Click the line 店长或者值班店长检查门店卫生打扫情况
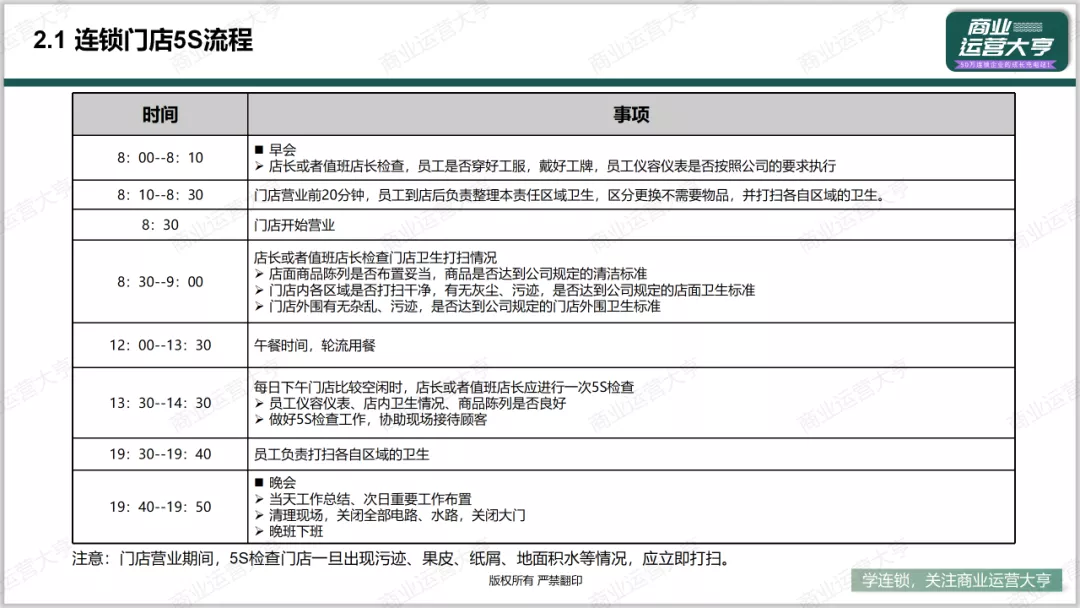1080x608 pixels. (x=375, y=258)
